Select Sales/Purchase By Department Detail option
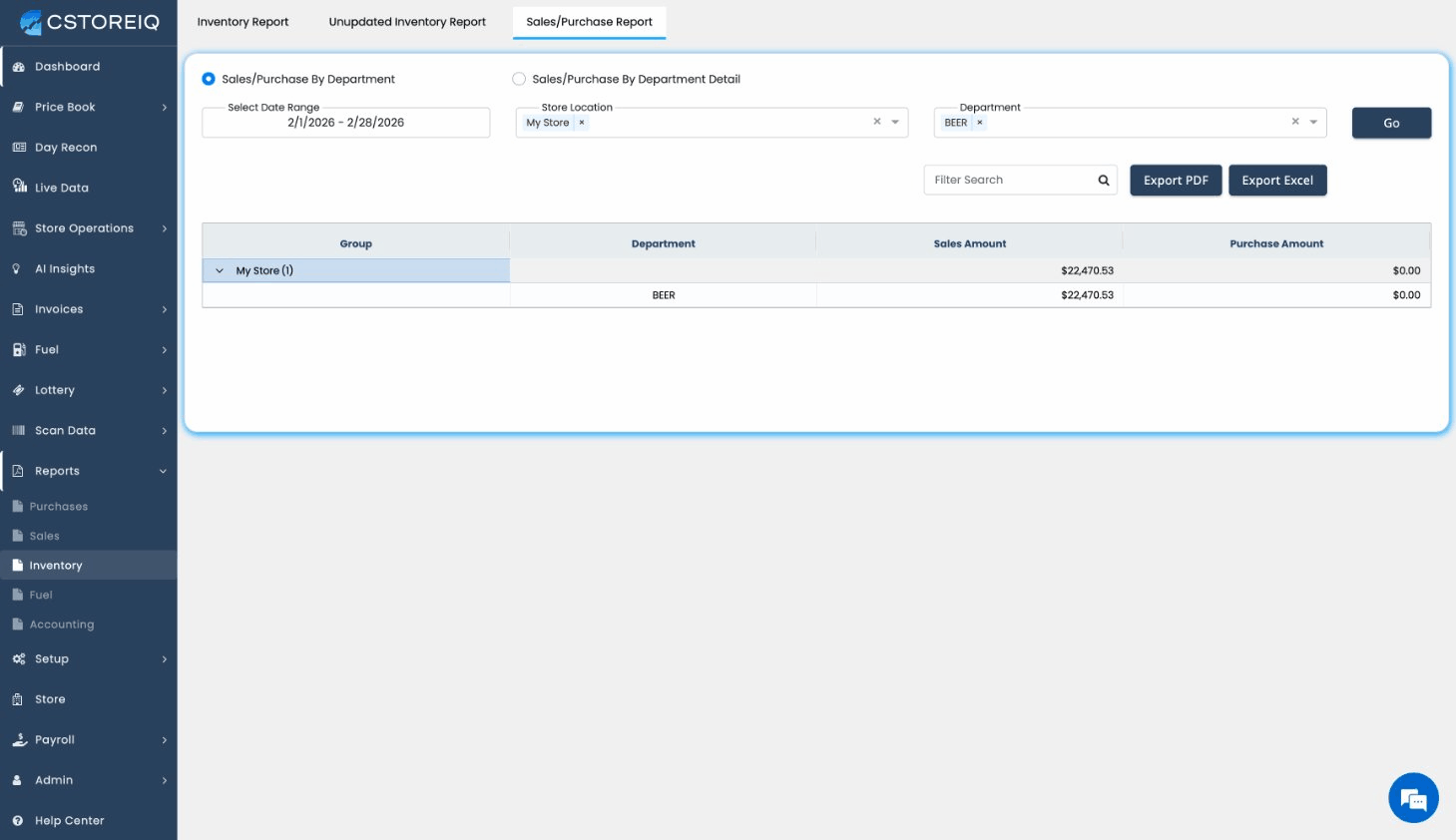The width and height of the screenshot is (1456, 840). (519, 79)
